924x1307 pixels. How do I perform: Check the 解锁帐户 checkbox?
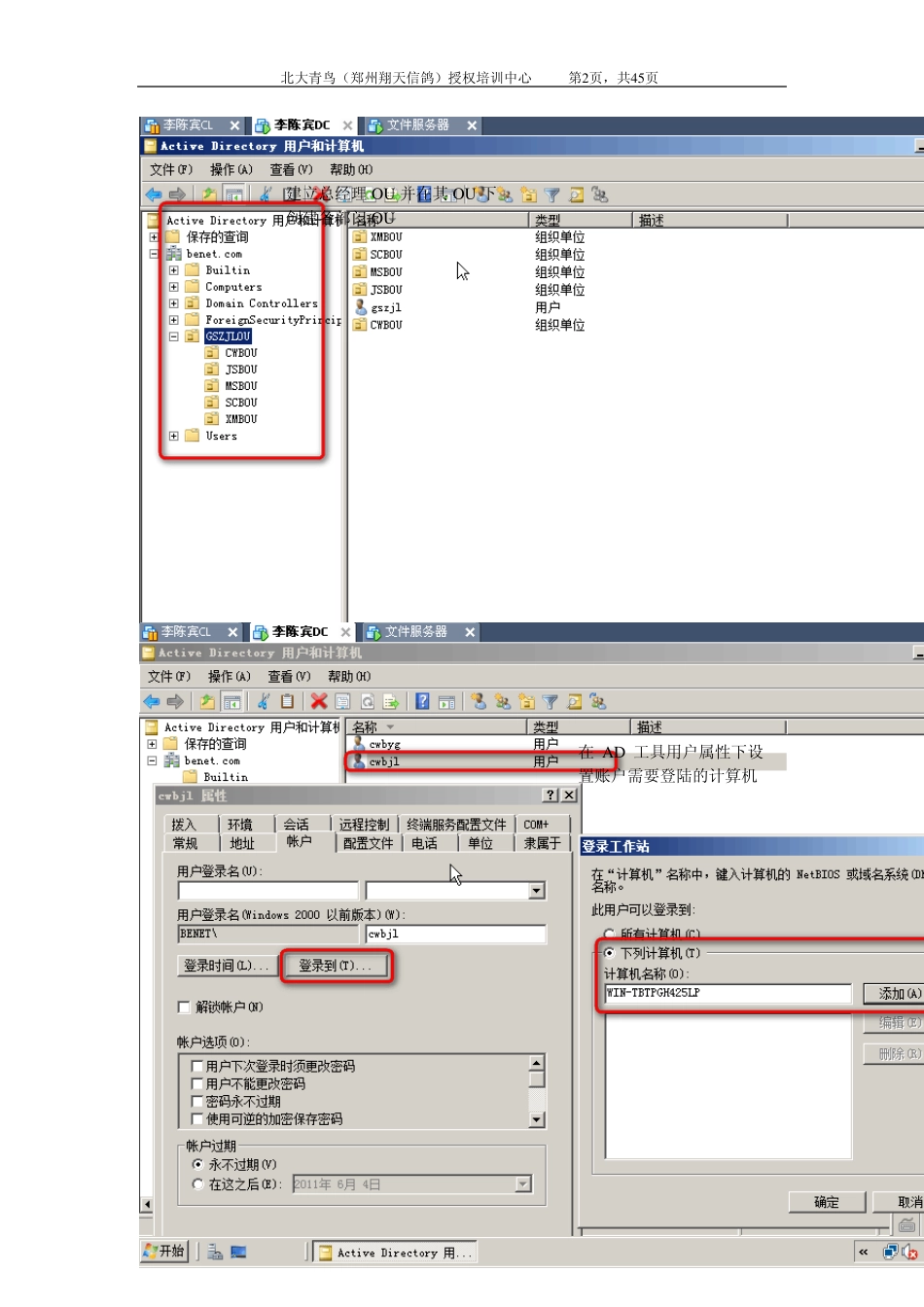click(x=183, y=1007)
